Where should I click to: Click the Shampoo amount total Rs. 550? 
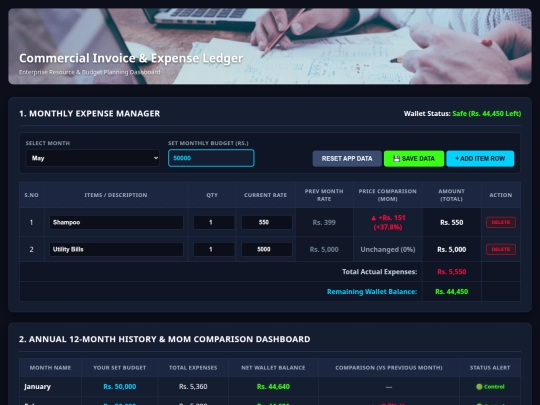[451, 222]
